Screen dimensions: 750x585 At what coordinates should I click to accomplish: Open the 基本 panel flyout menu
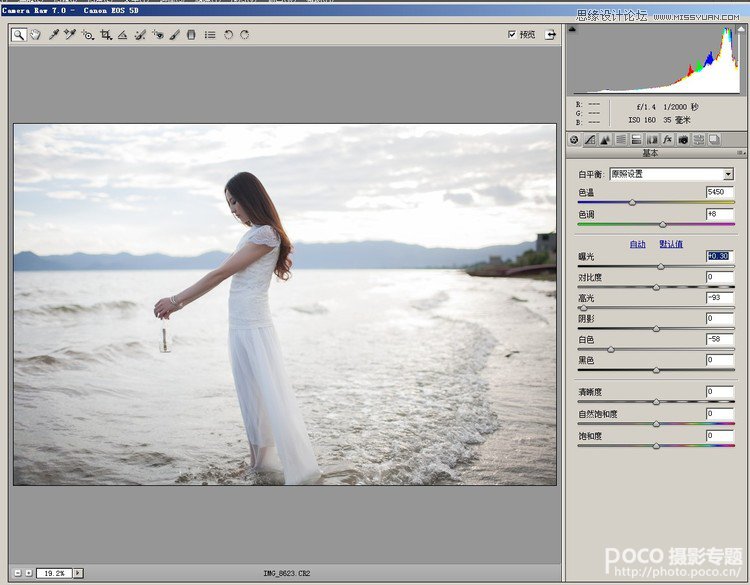739,154
